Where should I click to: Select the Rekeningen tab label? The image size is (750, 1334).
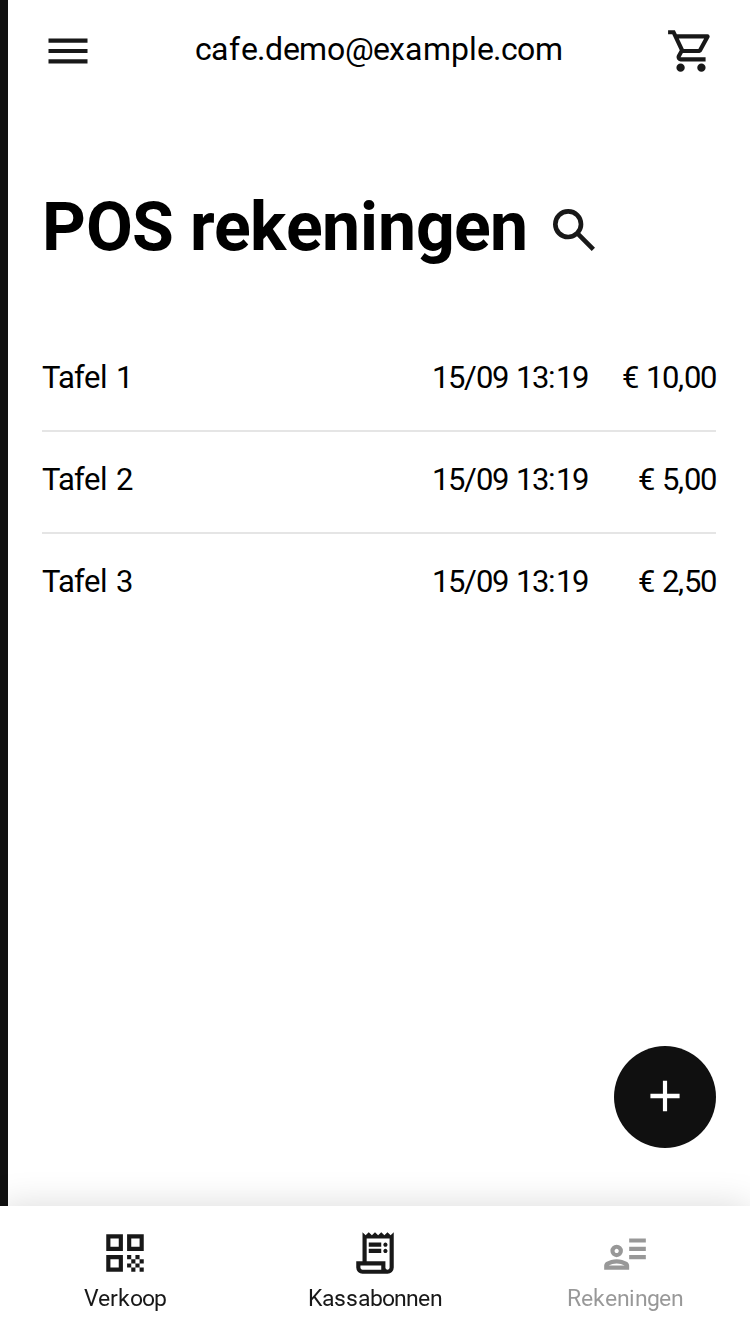point(625,1298)
